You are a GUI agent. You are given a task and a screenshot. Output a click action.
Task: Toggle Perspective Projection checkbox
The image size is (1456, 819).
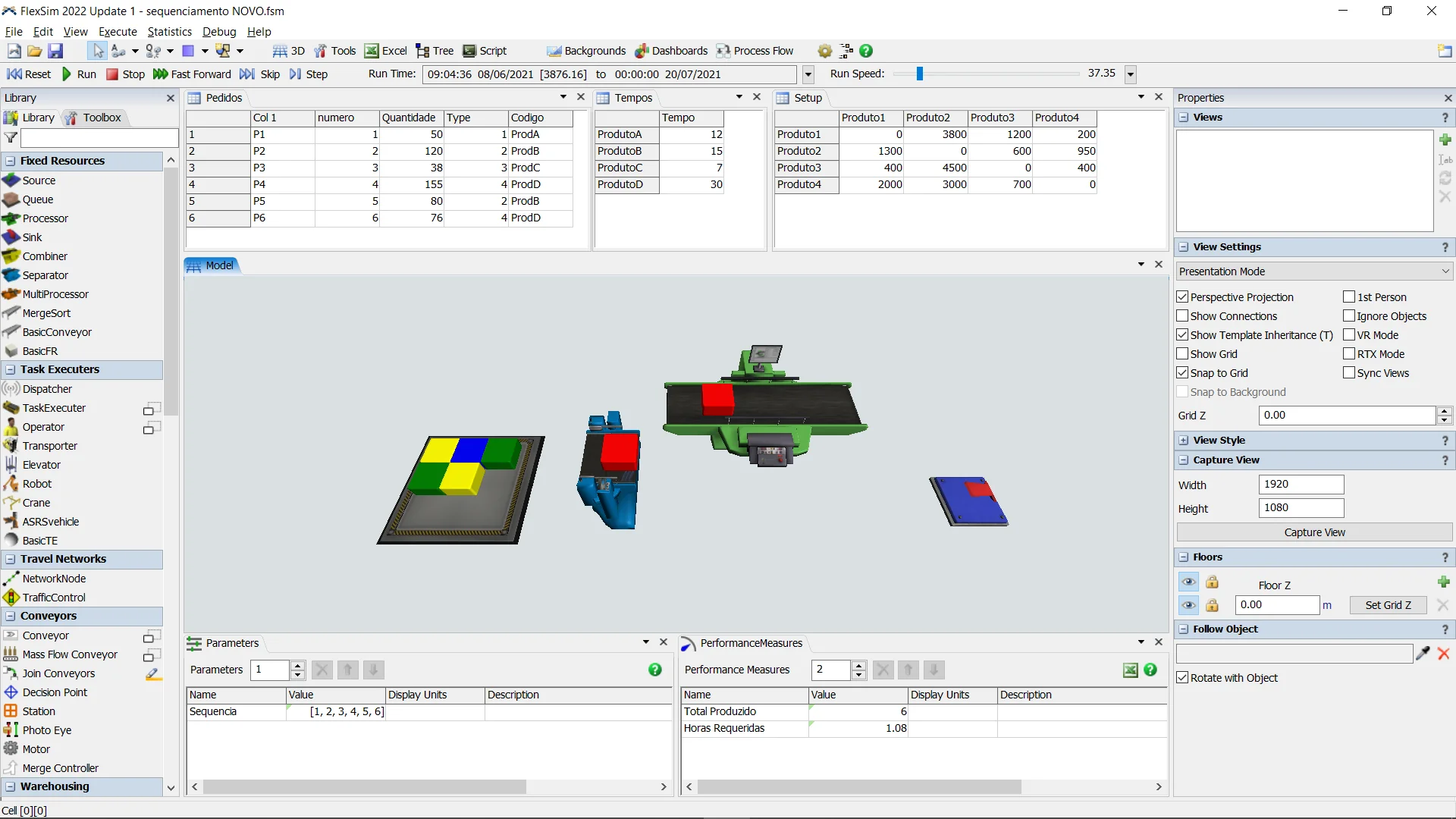click(1182, 297)
